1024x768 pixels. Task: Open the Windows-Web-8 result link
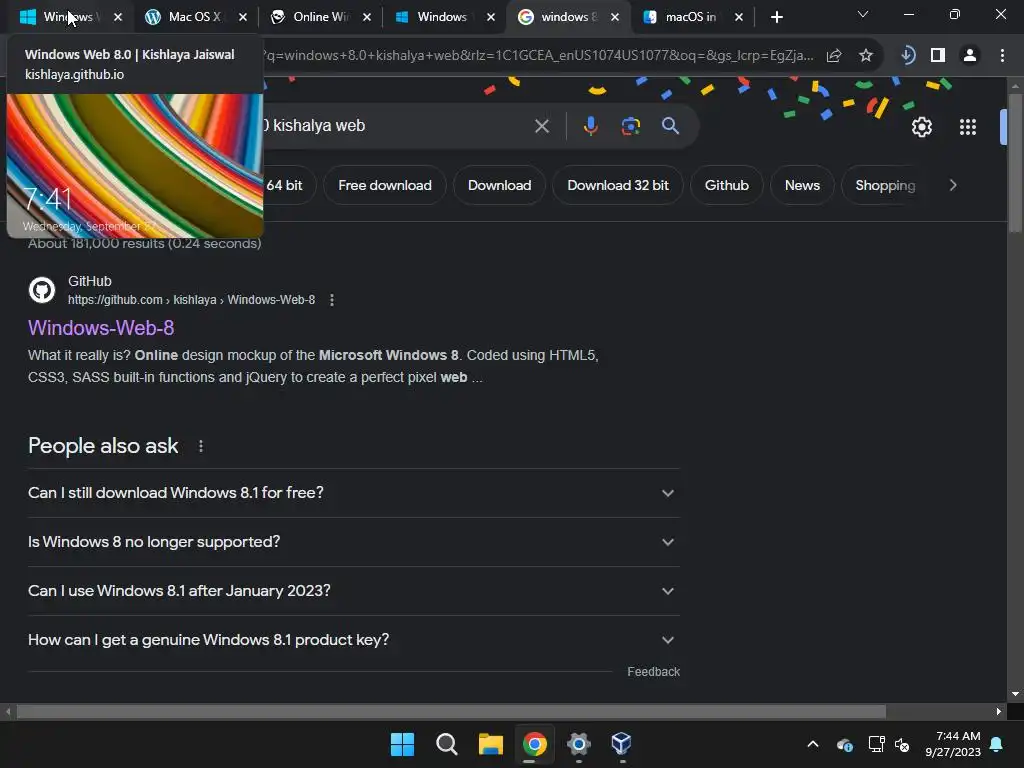[101, 328]
